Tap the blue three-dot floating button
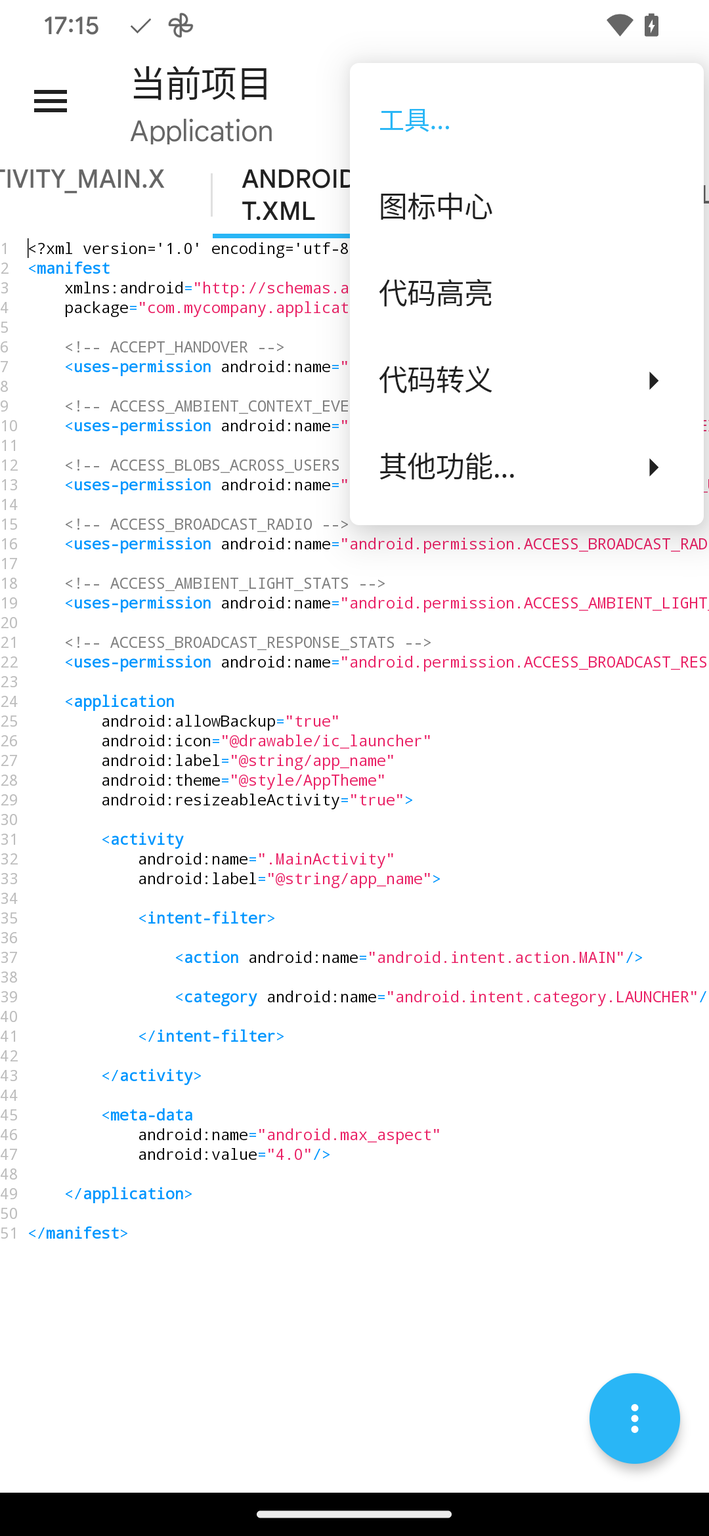Screen dimensions: 709x1536 pyautogui.click(x=634, y=1418)
